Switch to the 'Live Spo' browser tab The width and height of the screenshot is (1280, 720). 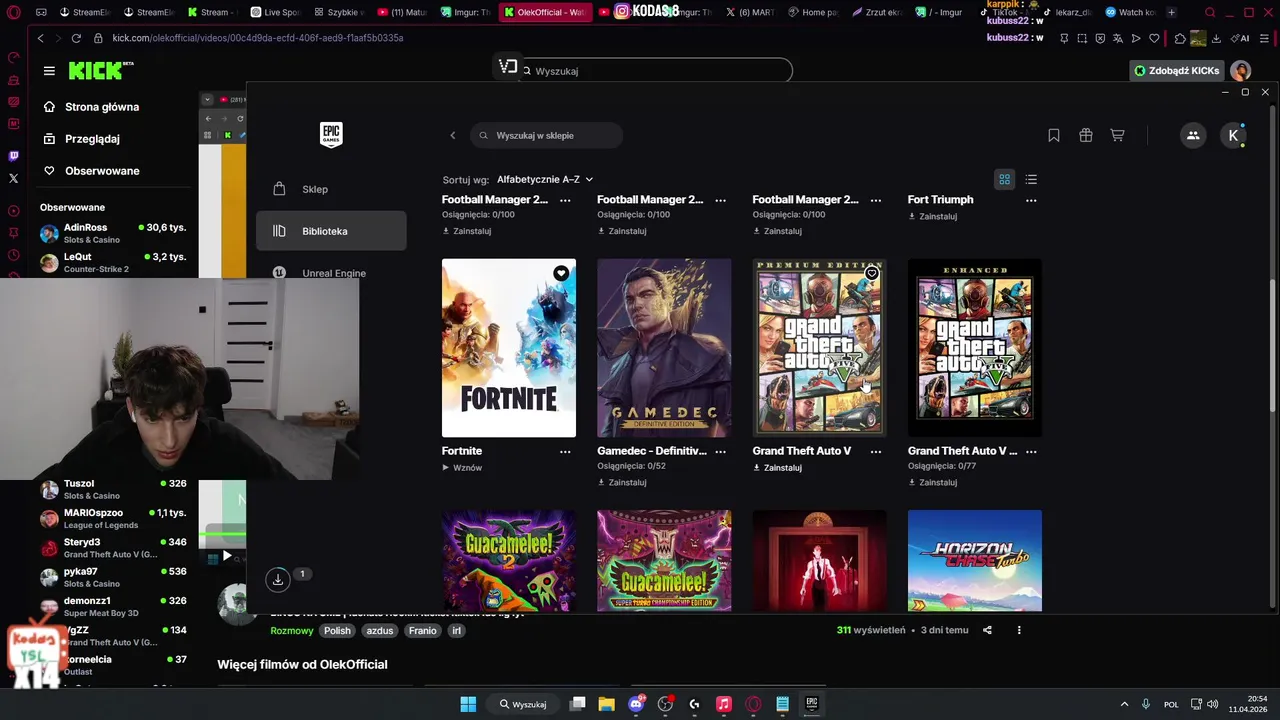tap(275, 12)
